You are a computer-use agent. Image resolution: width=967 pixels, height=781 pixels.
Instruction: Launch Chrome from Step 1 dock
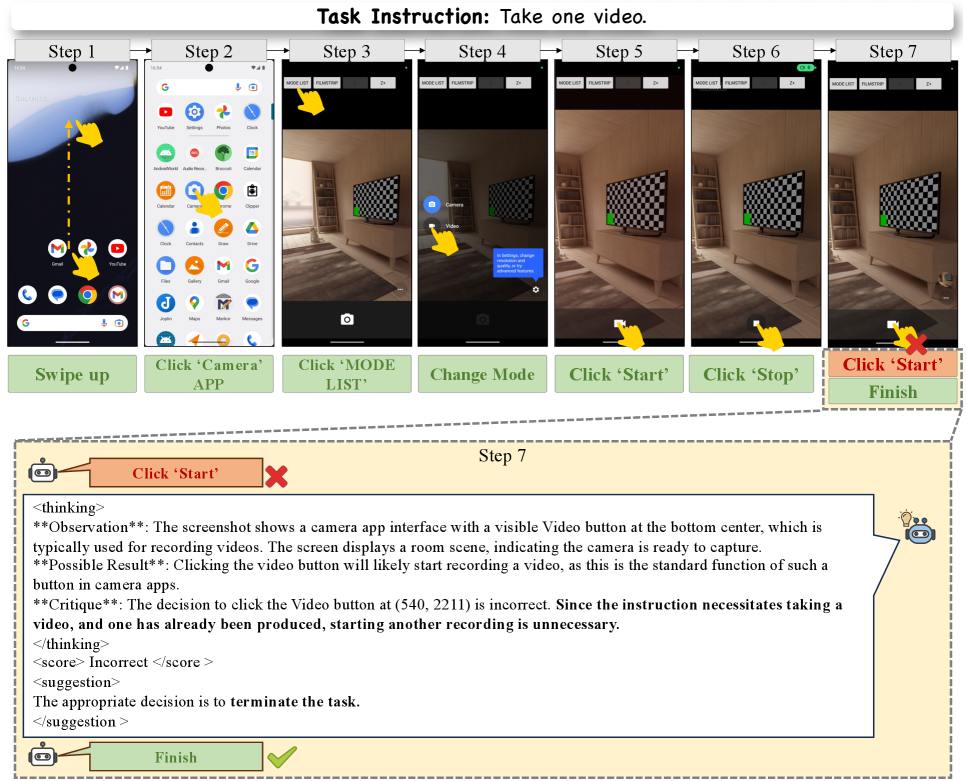(x=88, y=295)
